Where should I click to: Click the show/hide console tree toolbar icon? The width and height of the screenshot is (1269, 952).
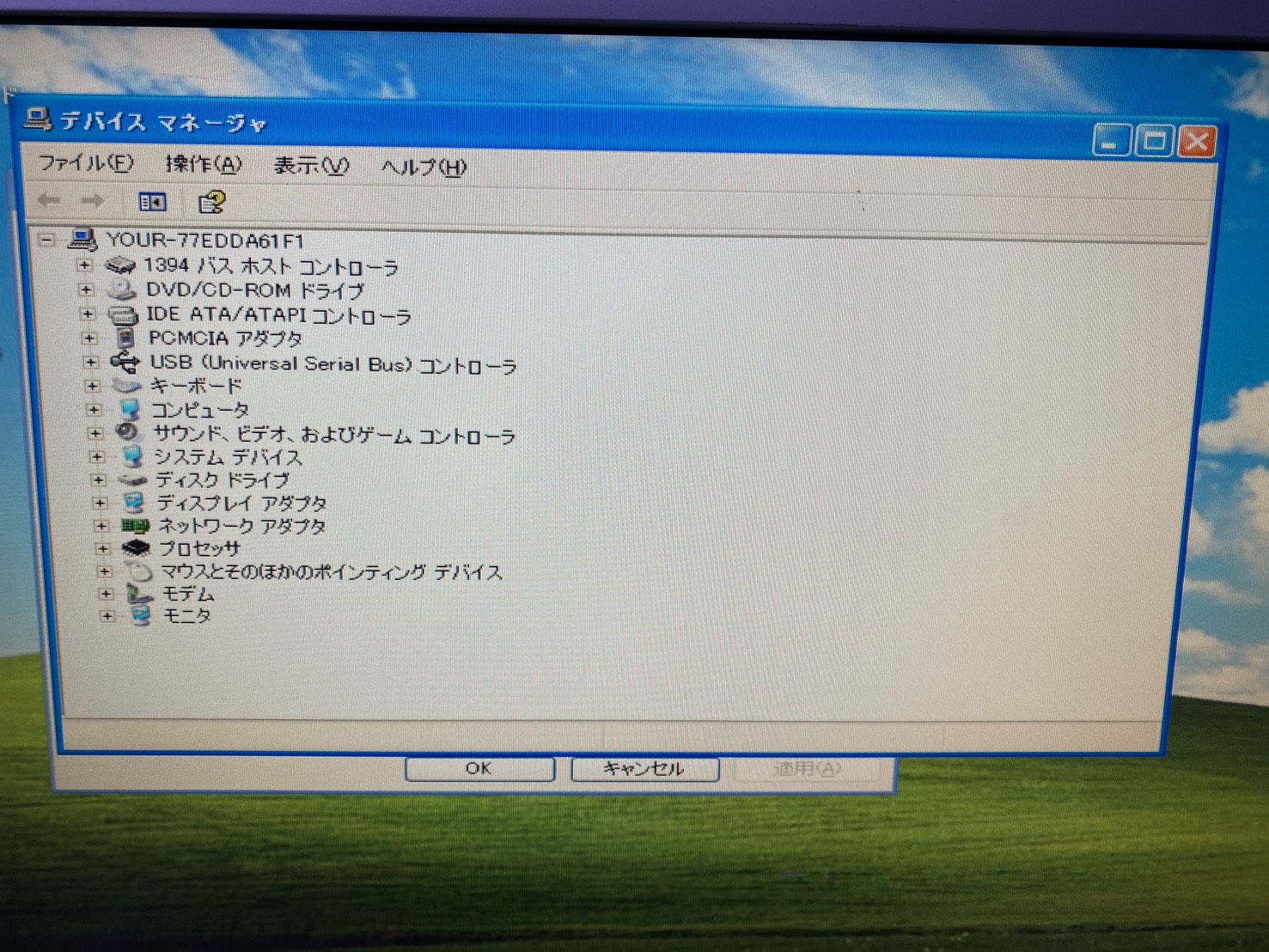coord(152,202)
